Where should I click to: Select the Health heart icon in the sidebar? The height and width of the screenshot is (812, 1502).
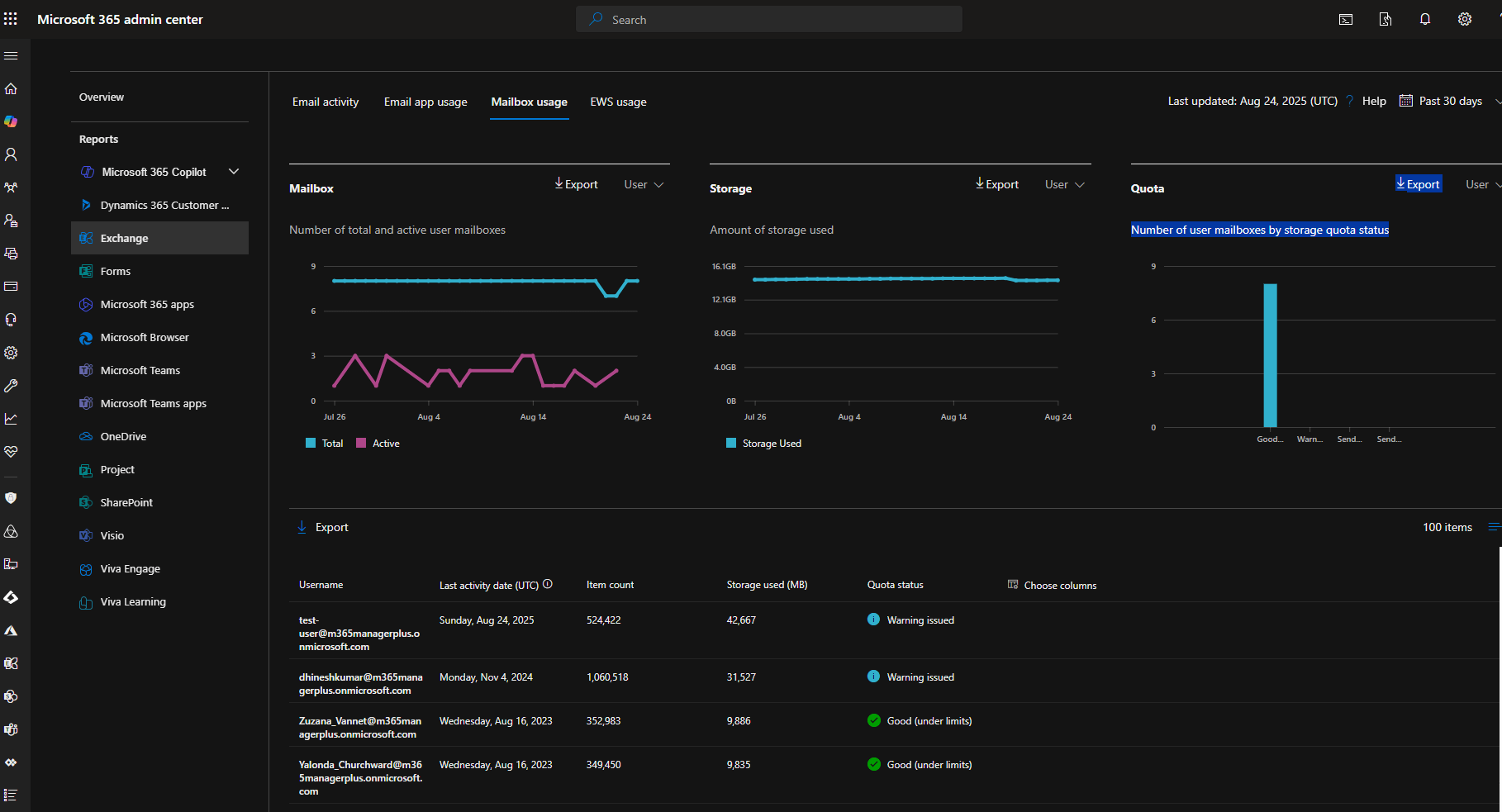(12, 452)
